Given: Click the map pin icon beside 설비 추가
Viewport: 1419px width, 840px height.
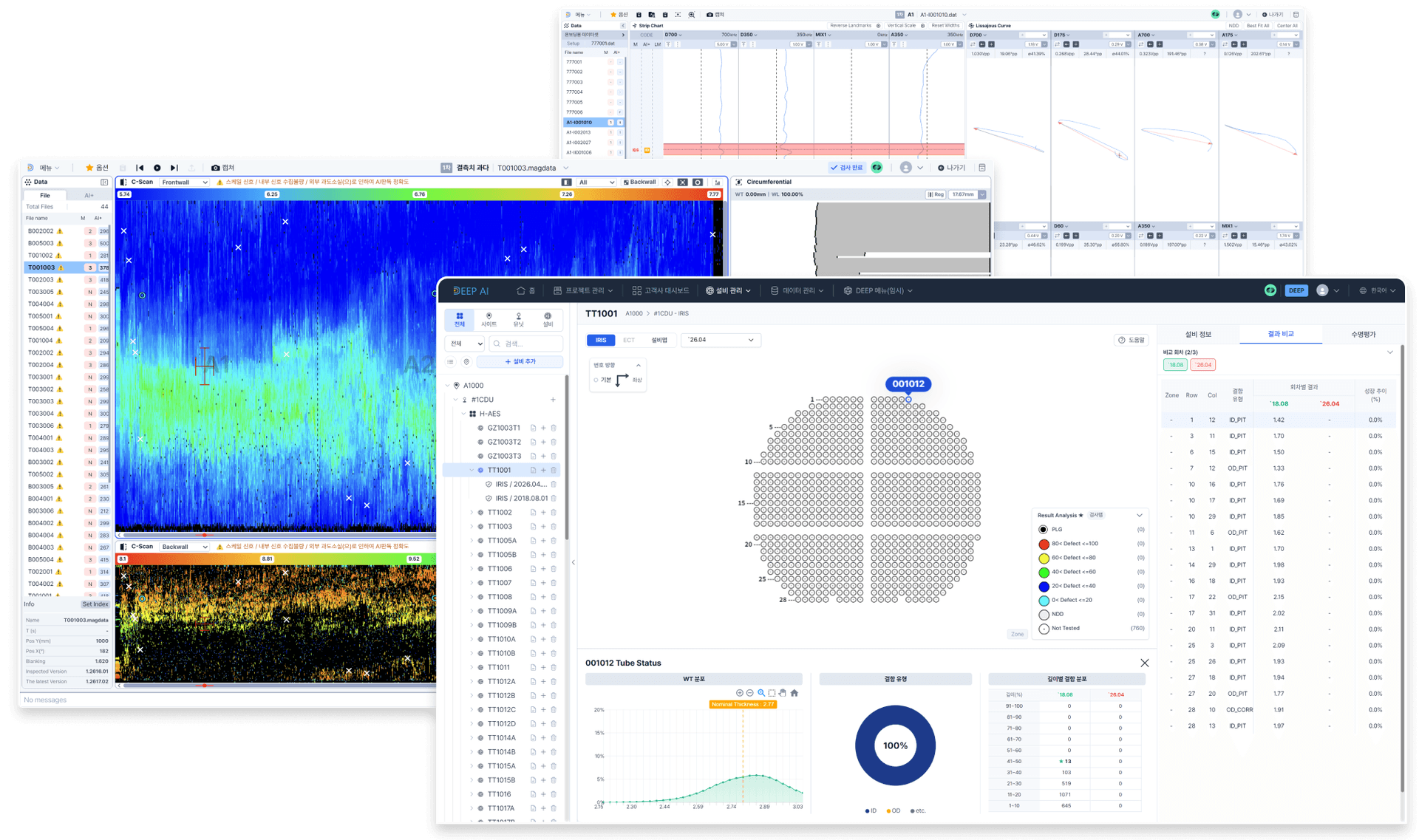Looking at the screenshot, I should coord(466,362).
